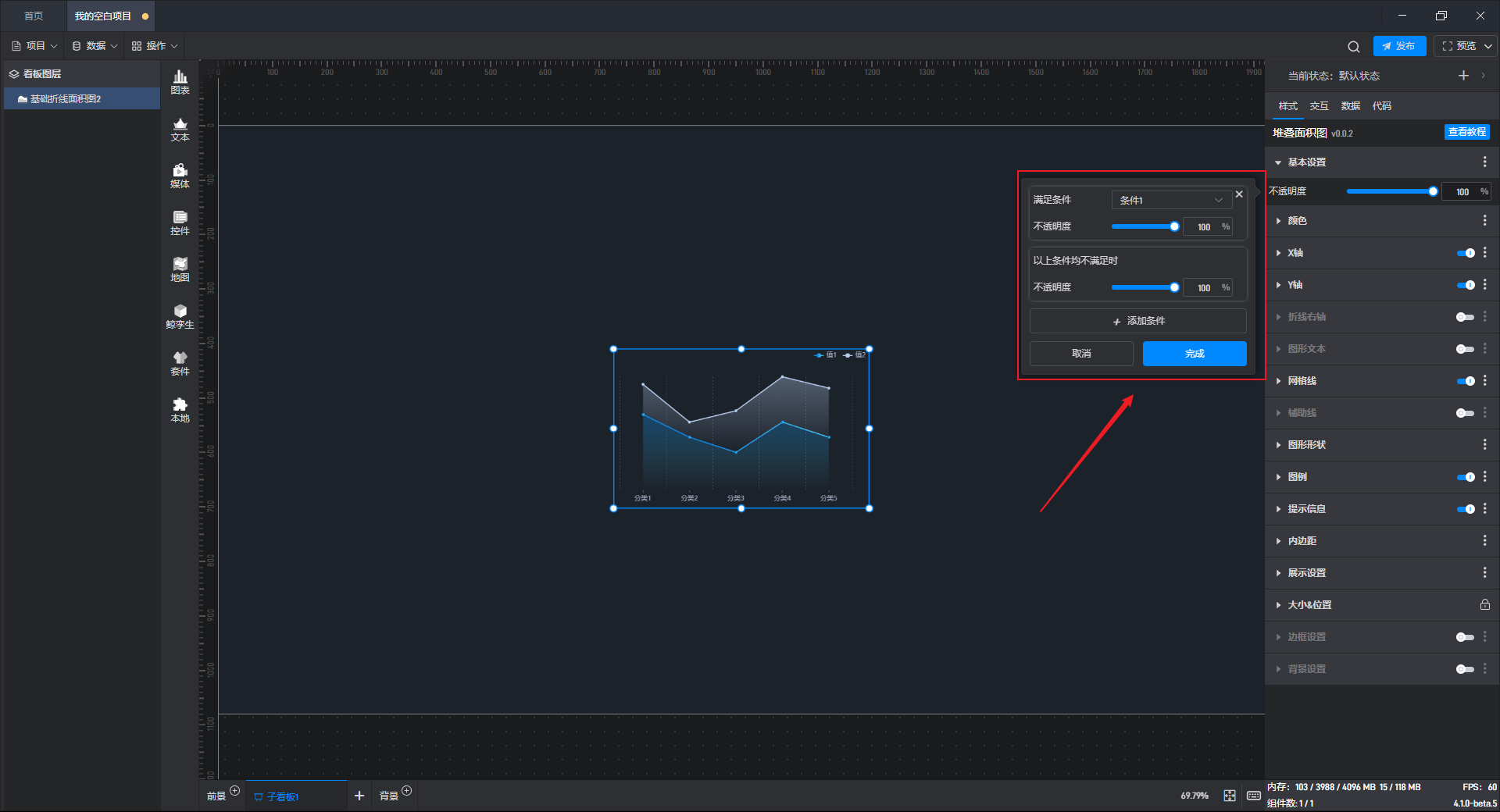1500x812 pixels.
Task: Open X轴 more options menu
Action: [1485, 252]
